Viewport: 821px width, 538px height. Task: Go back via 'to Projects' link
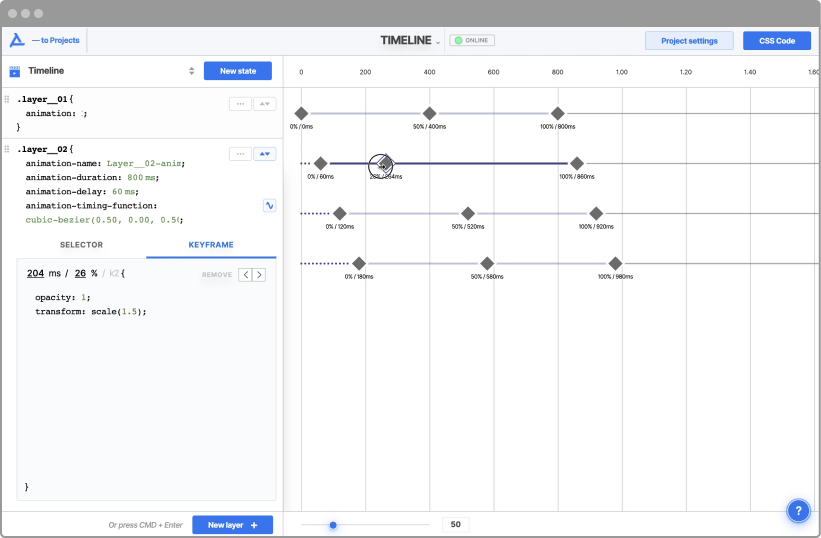click(56, 40)
